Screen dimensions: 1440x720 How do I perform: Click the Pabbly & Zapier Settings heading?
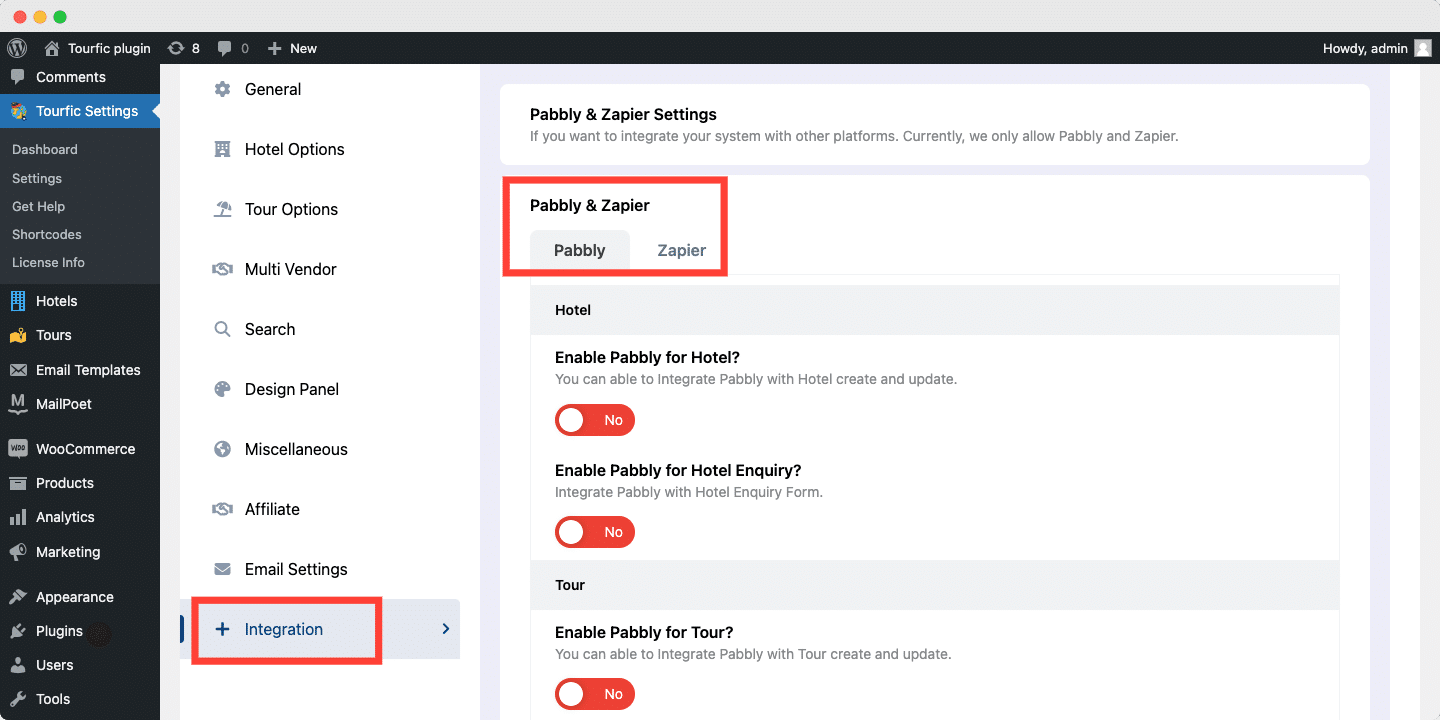[623, 114]
